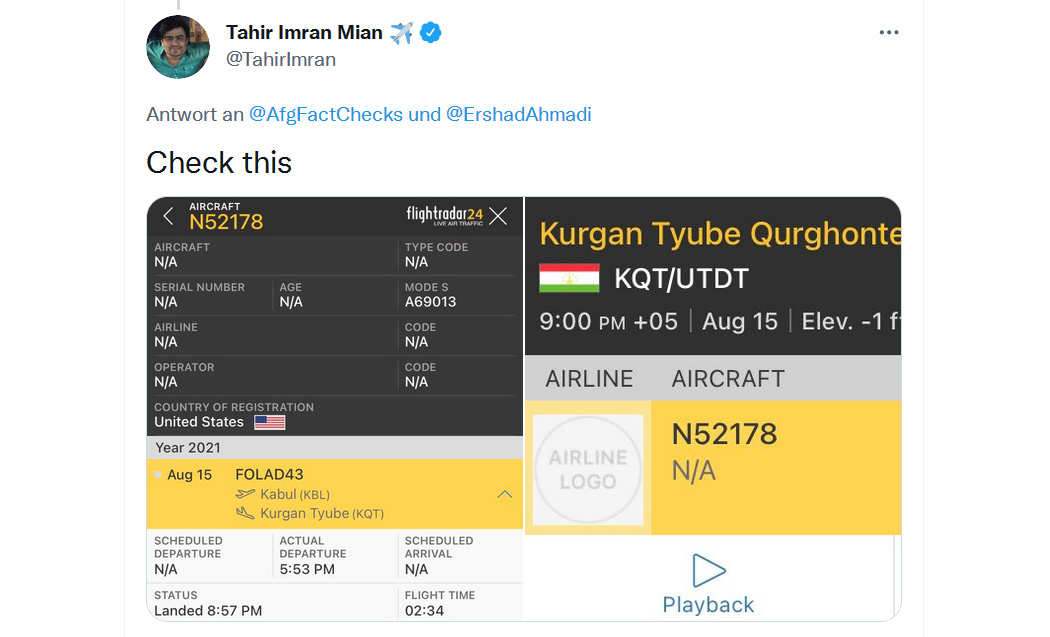Image resolution: width=1050 pixels, height=637 pixels.
Task: Open the @TahirImran handle link
Action: tap(281, 60)
